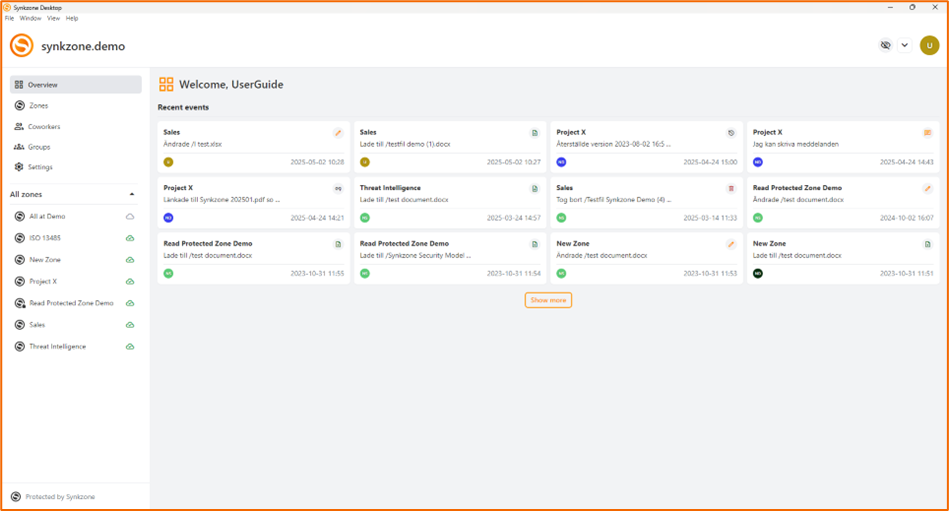Screen dimensions: 949x511
Task: Open the File menu
Action: tap(10, 18)
